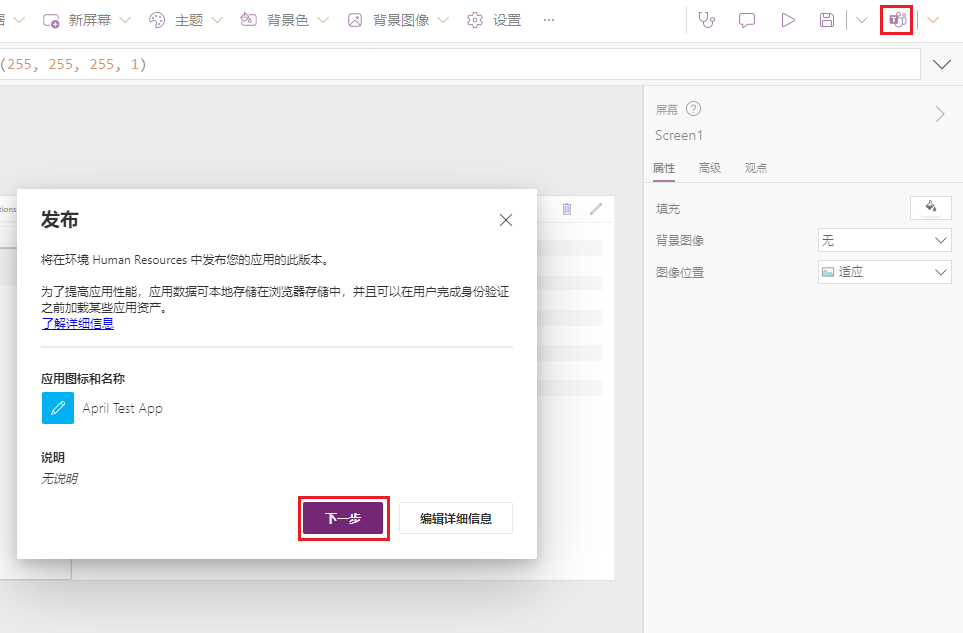
Task: Collapse the properties pane with the right arrow
Action: 940,114
